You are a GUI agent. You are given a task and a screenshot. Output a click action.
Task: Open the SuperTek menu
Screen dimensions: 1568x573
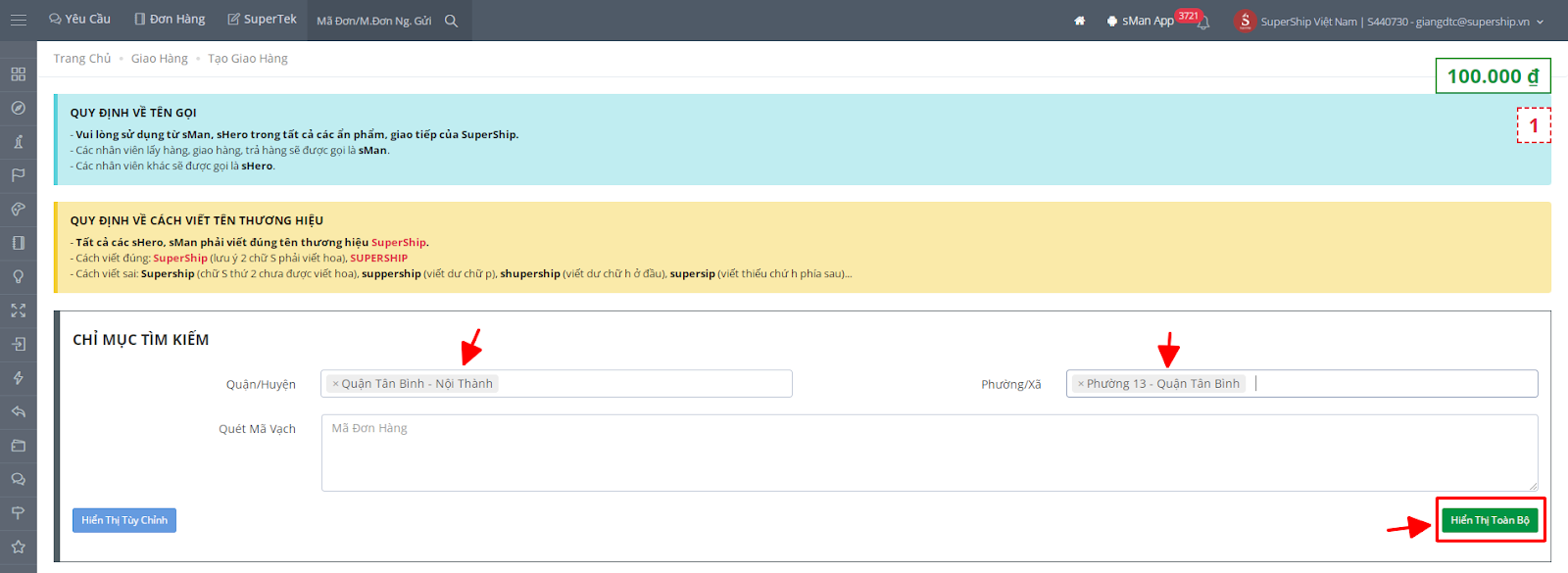pos(262,20)
